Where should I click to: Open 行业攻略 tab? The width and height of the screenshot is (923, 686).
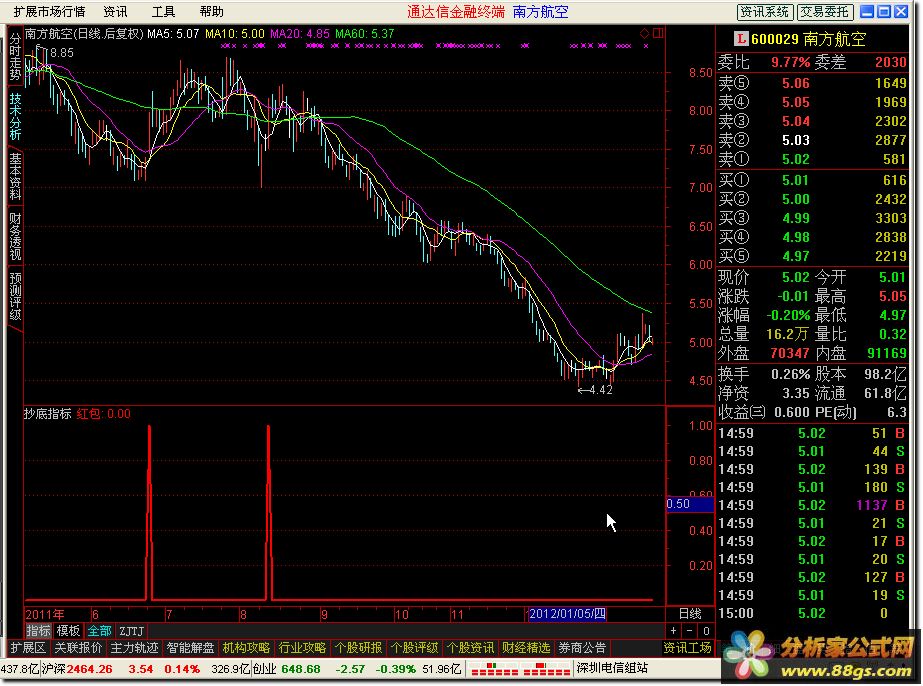pyautogui.click(x=302, y=648)
